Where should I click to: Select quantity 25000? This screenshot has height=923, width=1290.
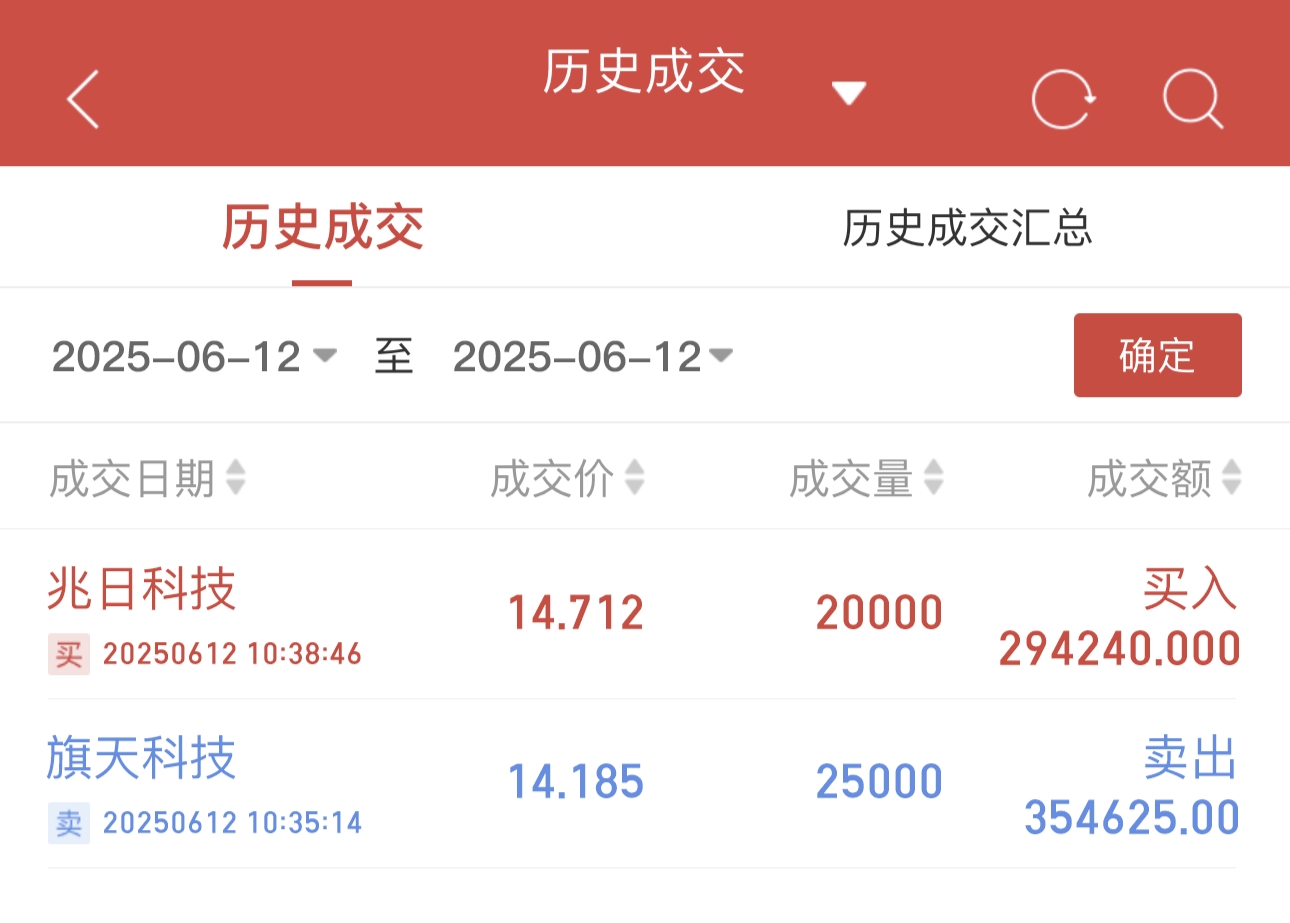(x=880, y=781)
